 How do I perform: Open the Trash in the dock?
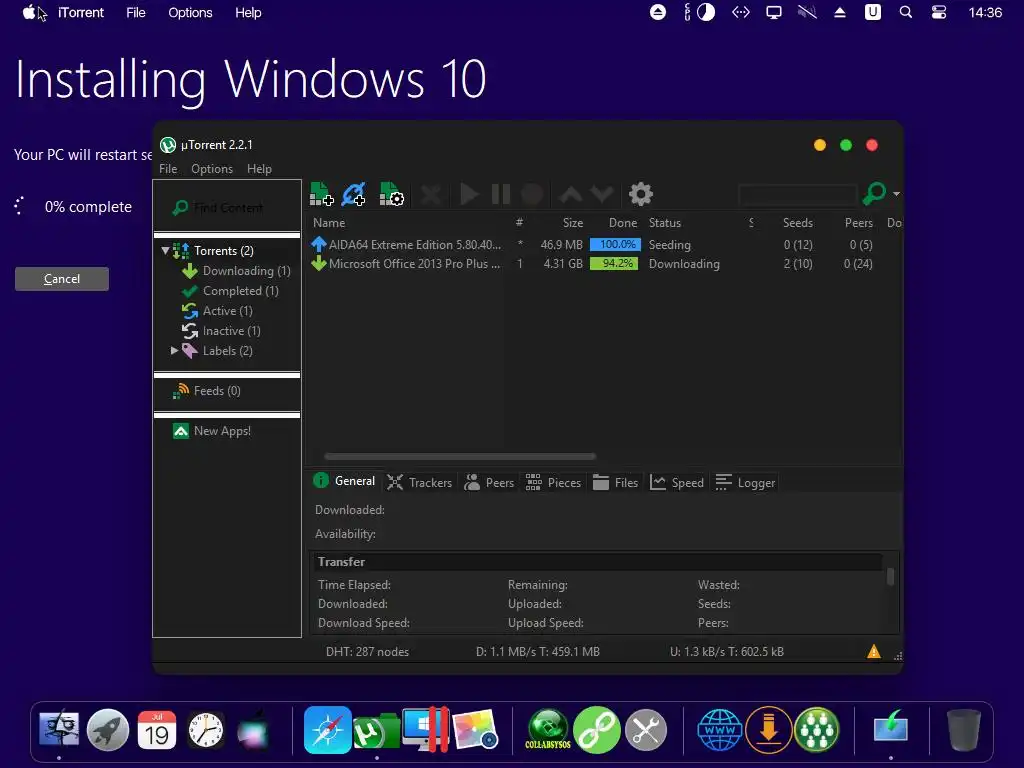point(964,730)
